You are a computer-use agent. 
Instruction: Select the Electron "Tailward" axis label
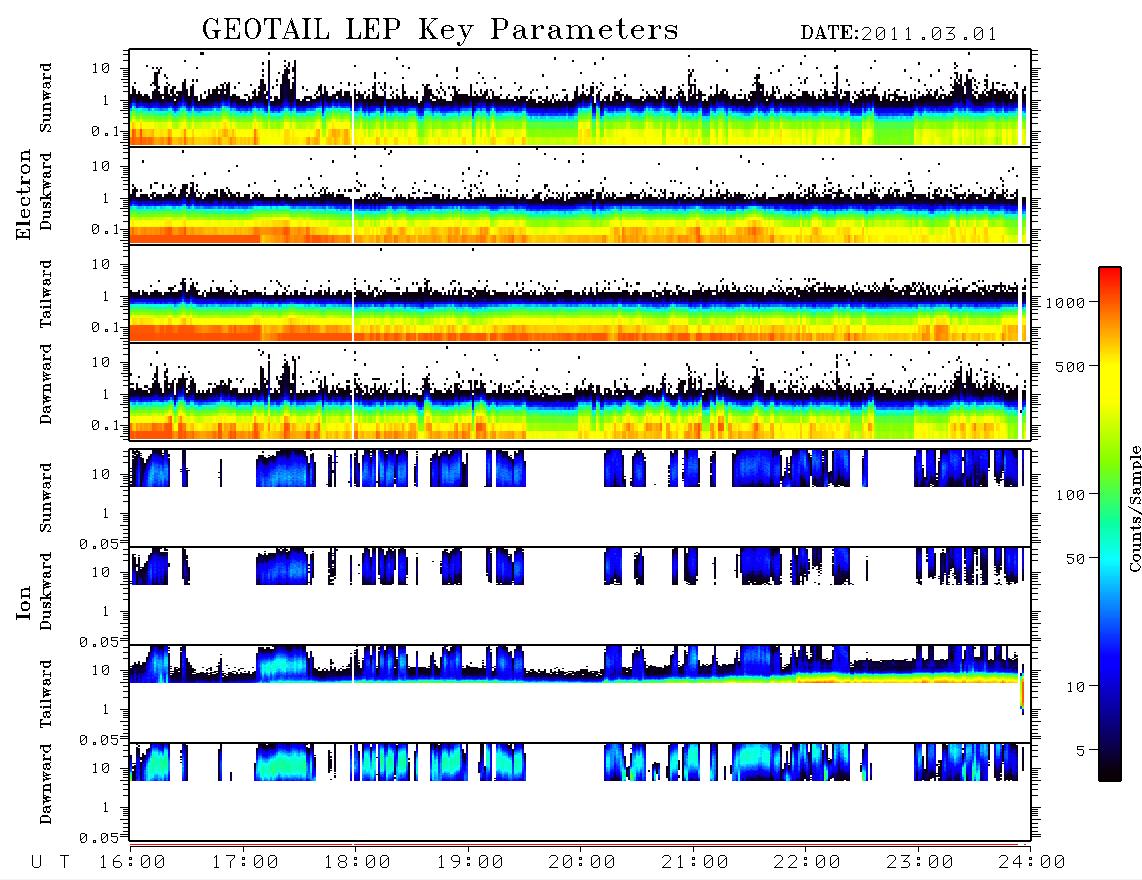click(x=46, y=294)
